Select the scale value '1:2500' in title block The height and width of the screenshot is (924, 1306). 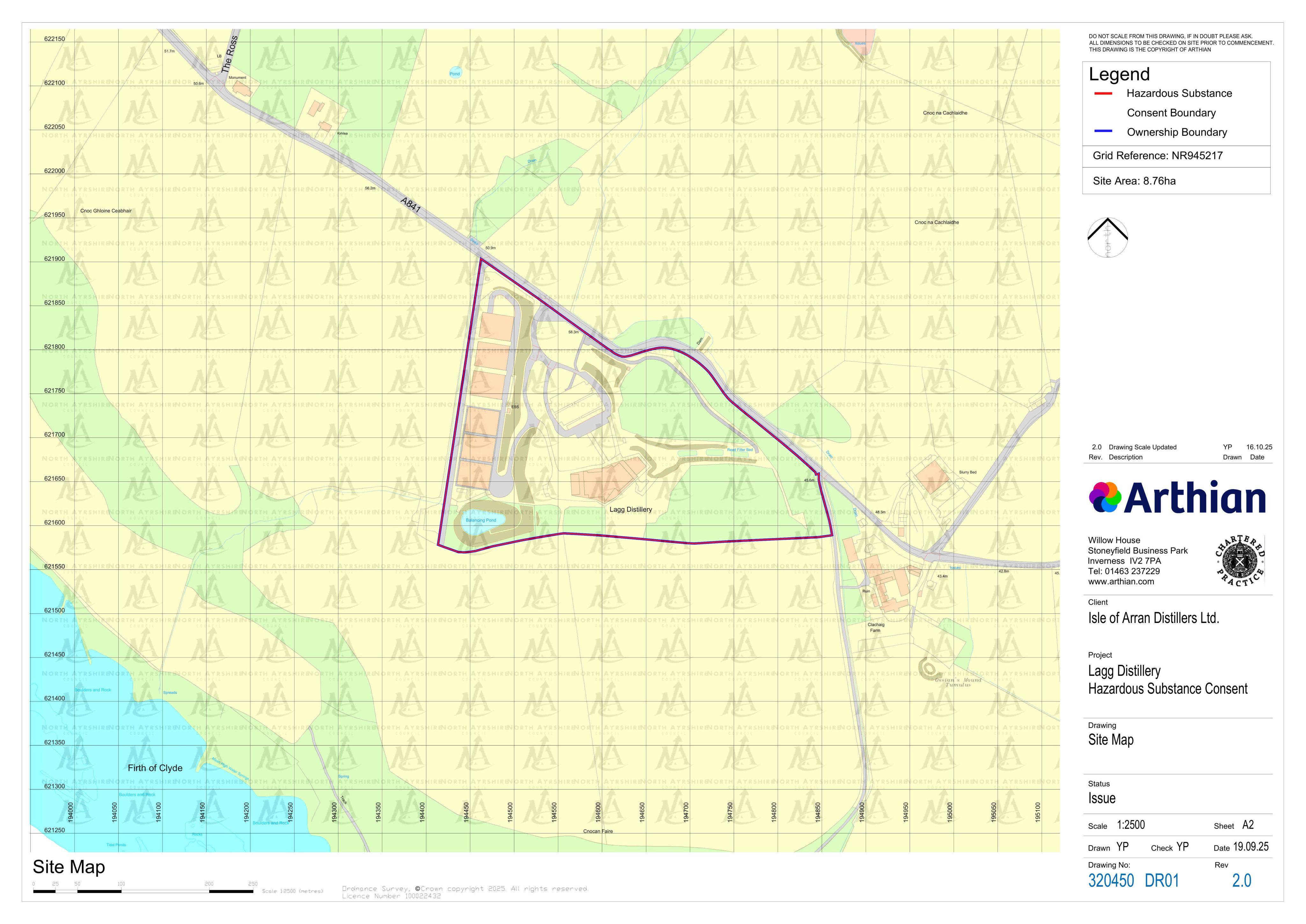pyautogui.click(x=1131, y=825)
